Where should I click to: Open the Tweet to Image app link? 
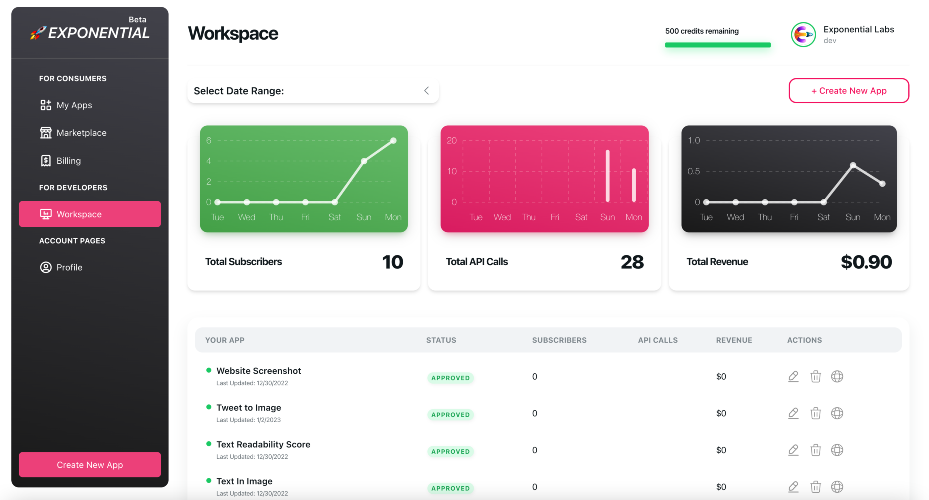249,408
